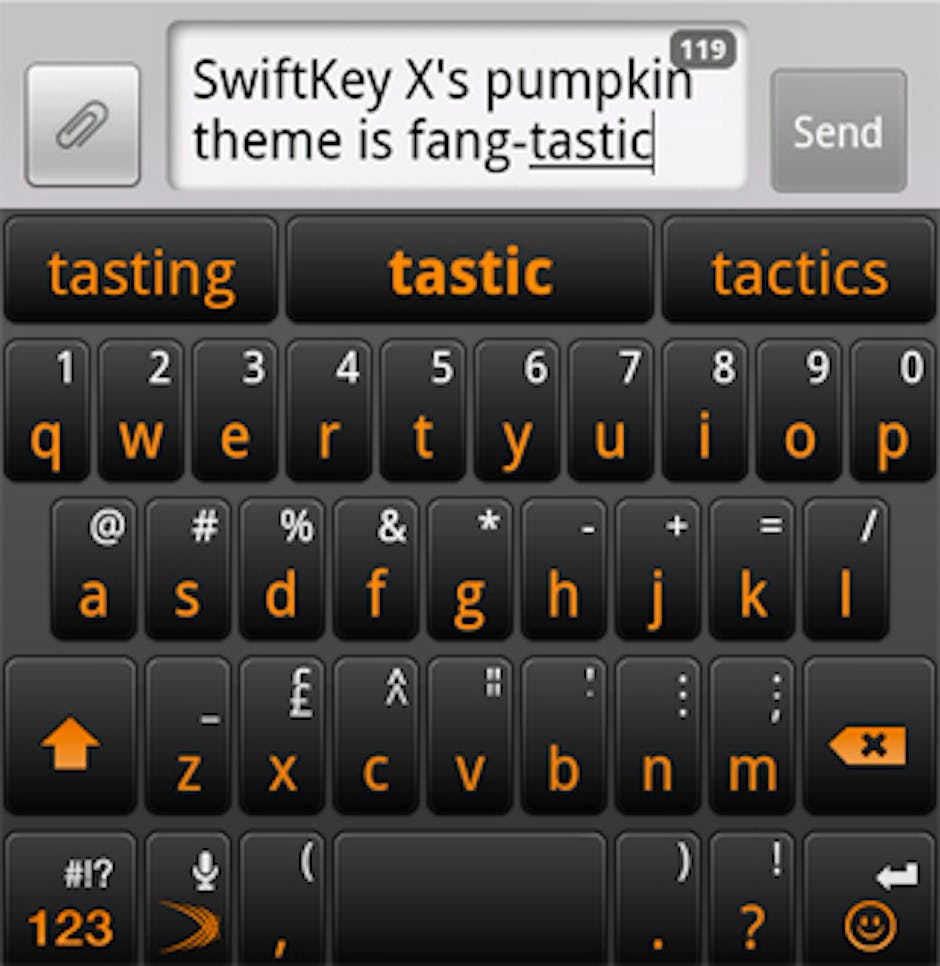Tap the period key
This screenshot has height=966, width=940.
click(x=657, y=899)
